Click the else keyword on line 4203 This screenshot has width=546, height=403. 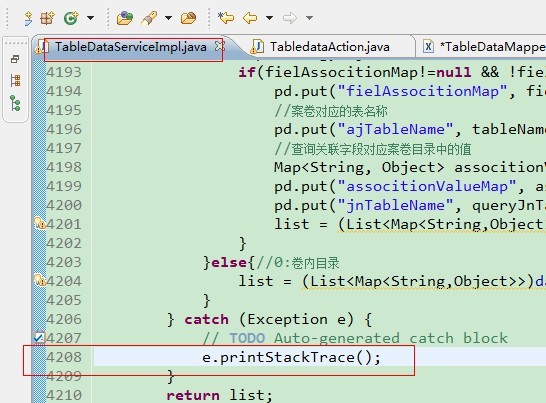(x=229, y=262)
